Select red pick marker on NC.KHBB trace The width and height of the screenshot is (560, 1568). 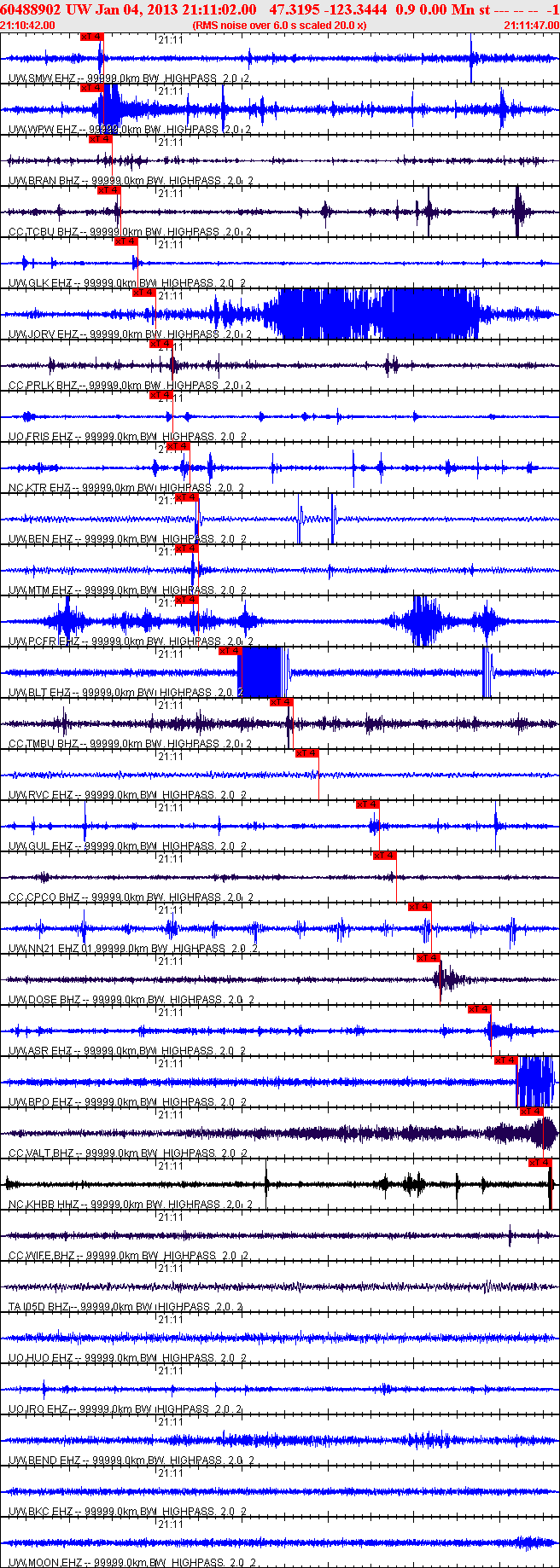tap(540, 1163)
